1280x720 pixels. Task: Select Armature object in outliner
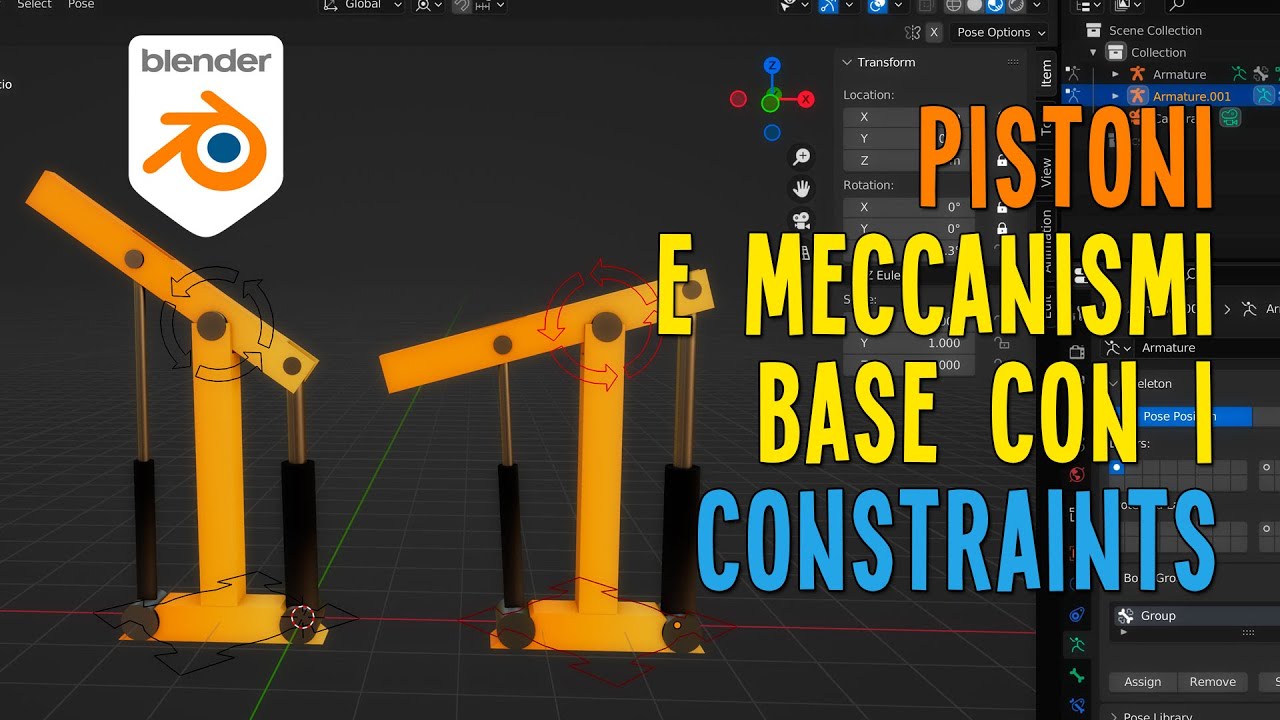coord(1179,74)
